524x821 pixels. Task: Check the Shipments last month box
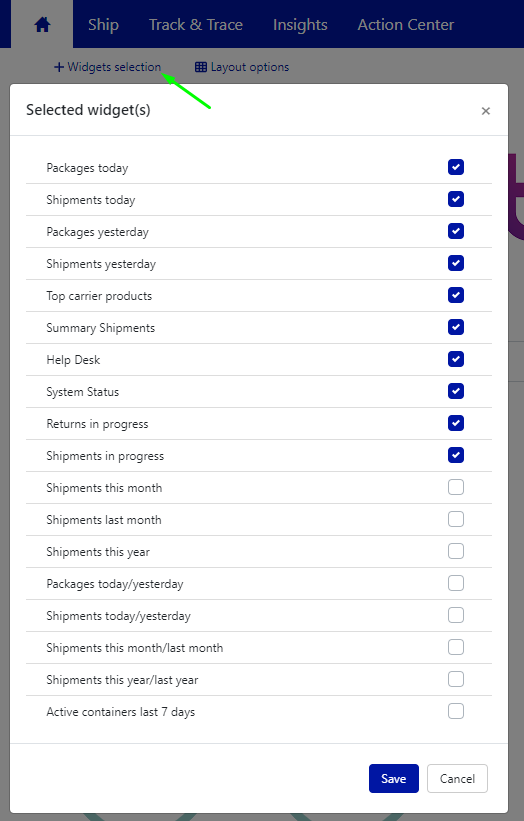[456, 519]
